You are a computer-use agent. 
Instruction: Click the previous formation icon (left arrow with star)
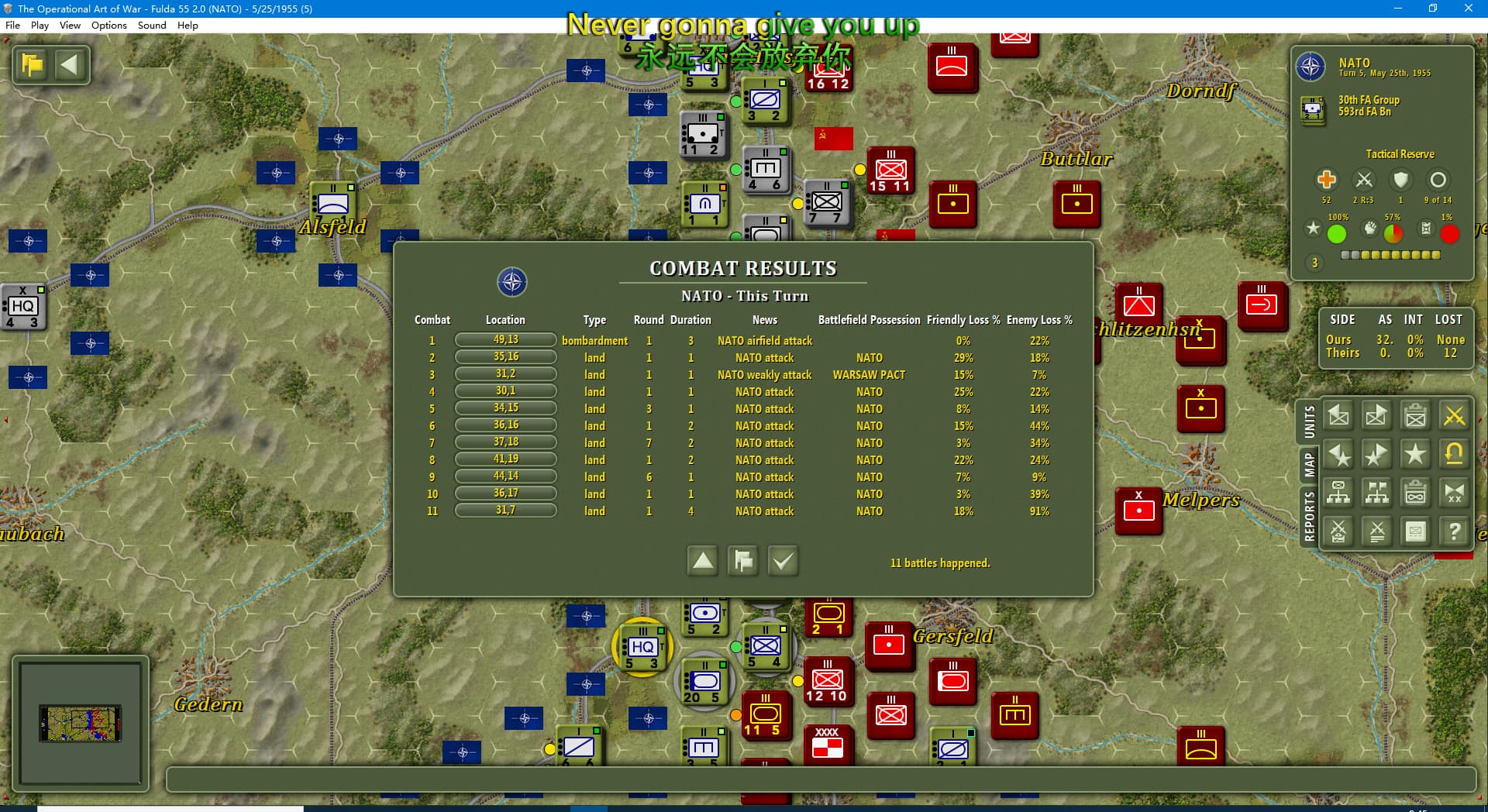click(1338, 455)
